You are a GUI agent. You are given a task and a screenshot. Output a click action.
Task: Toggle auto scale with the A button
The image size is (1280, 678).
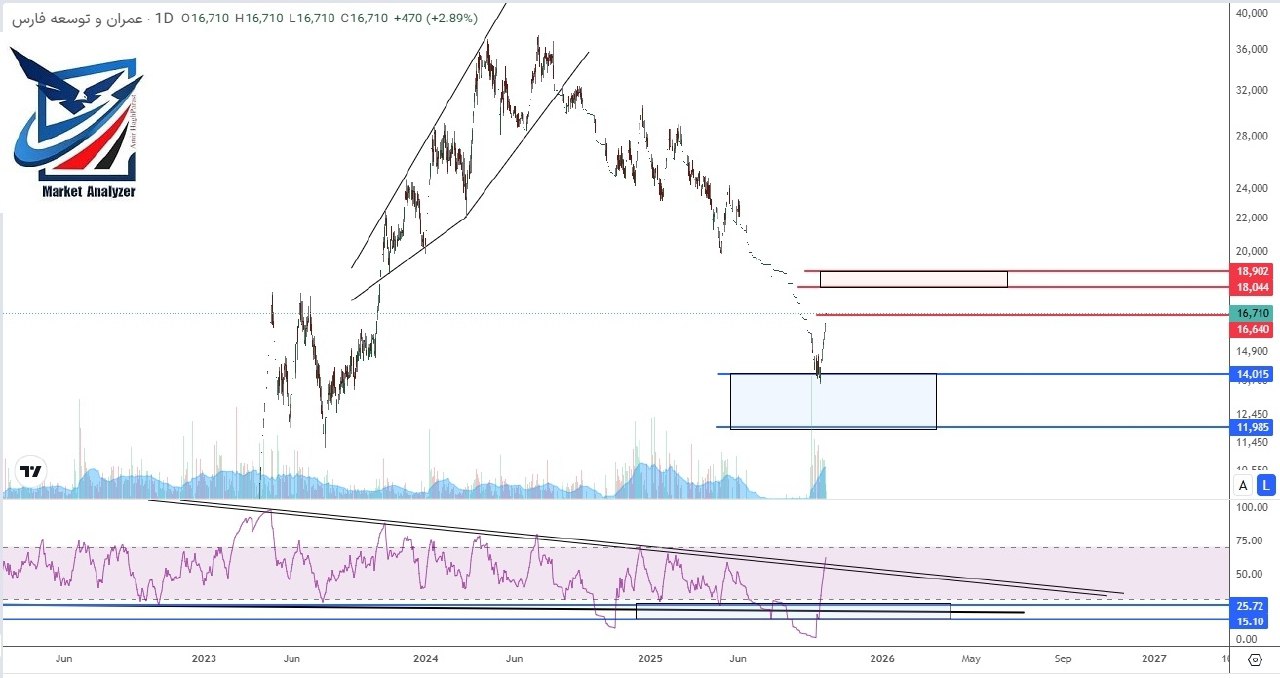(x=1243, y=486)
